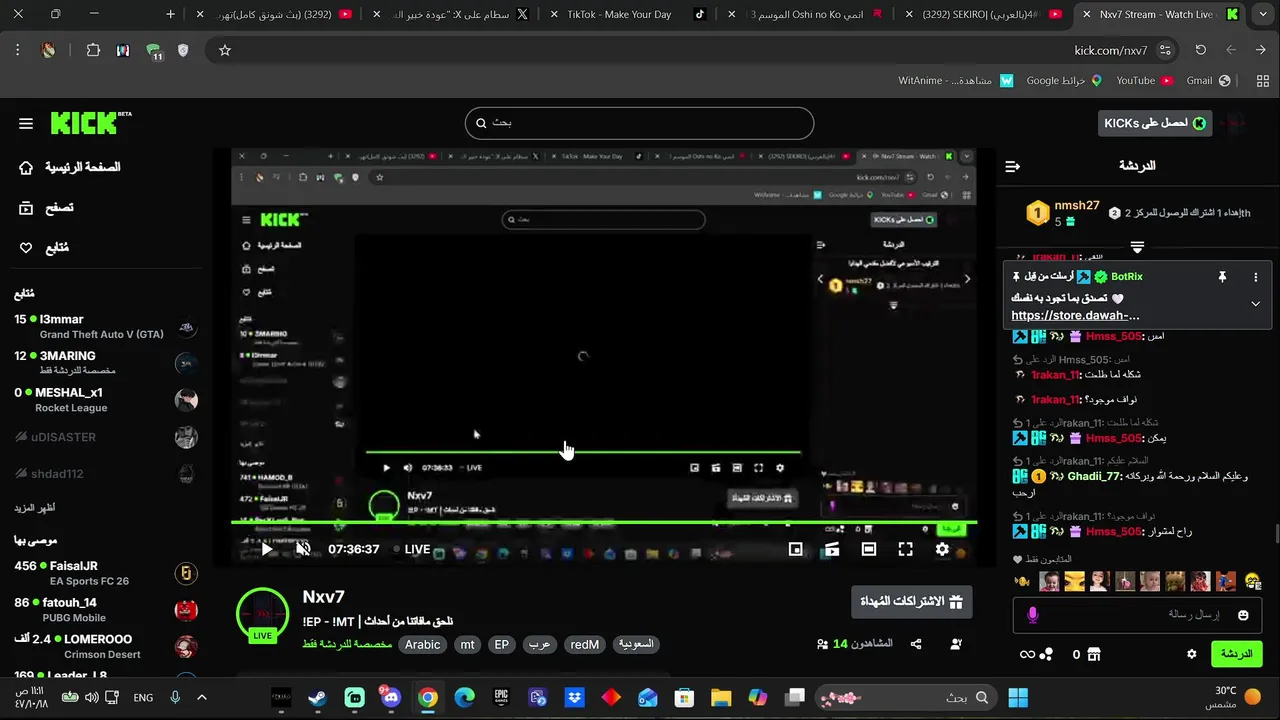This screenshot has height=720, width=1280.
Task: Click the بحث search box on Kick
Action: tap(639, 123)
